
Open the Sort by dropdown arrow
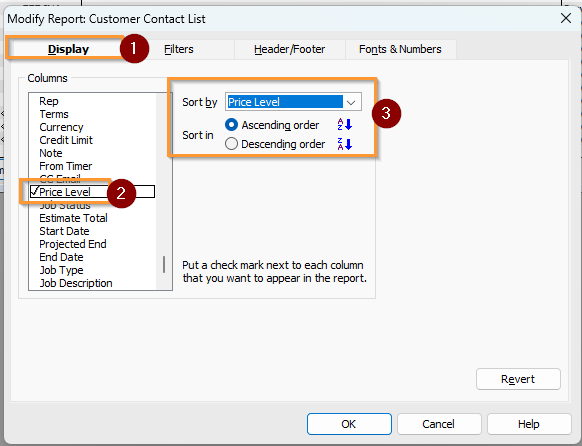[x=351, y=102]
